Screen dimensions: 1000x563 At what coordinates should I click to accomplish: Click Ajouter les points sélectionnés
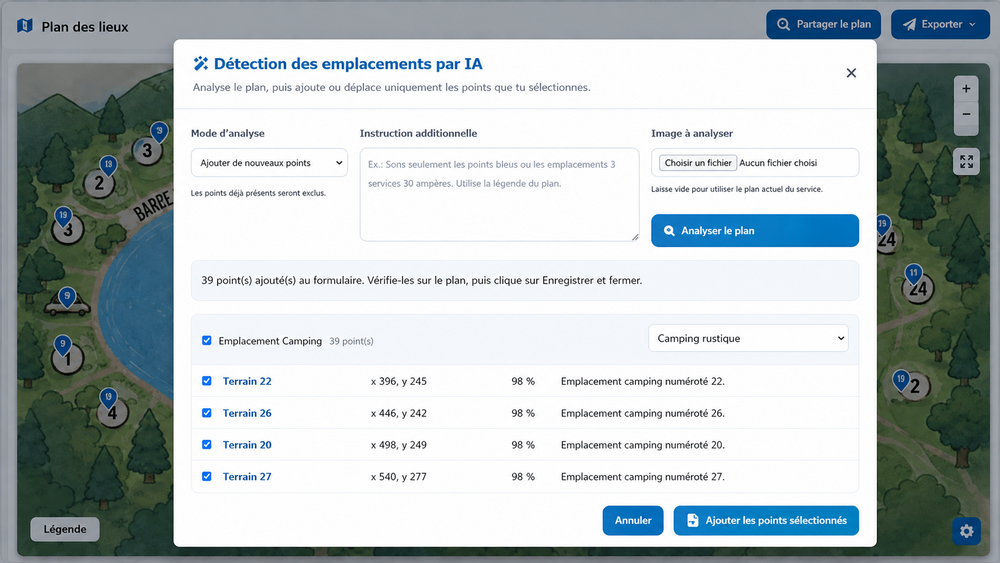(766, 520)
